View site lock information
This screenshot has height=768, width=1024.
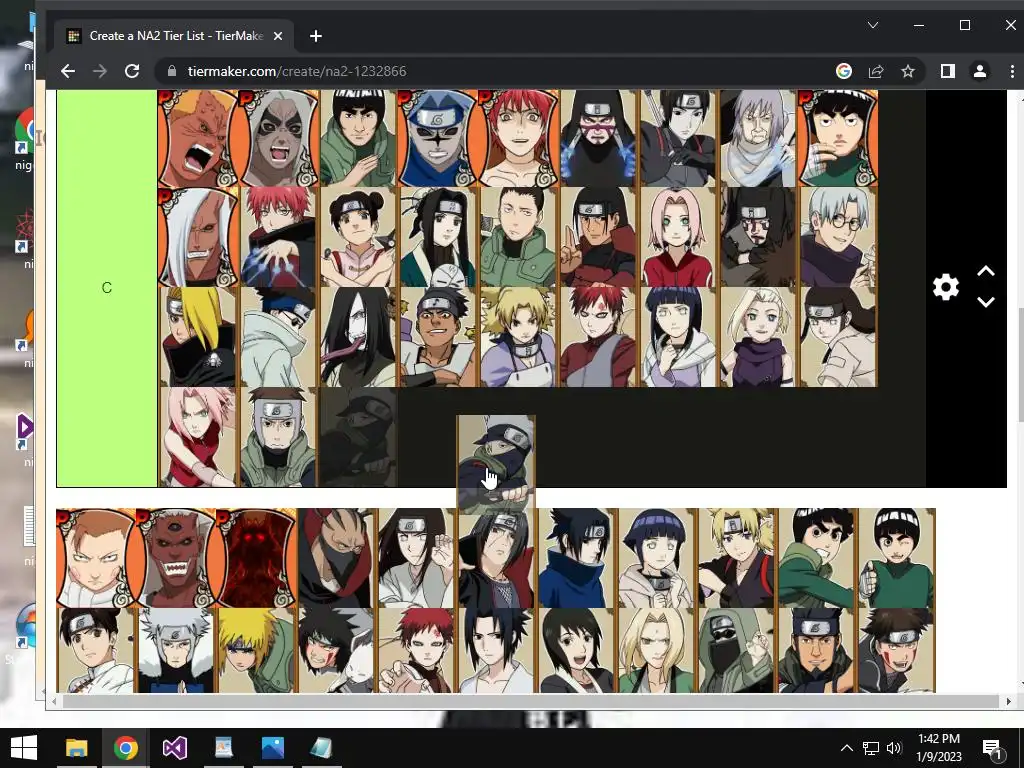click(172, 71)
